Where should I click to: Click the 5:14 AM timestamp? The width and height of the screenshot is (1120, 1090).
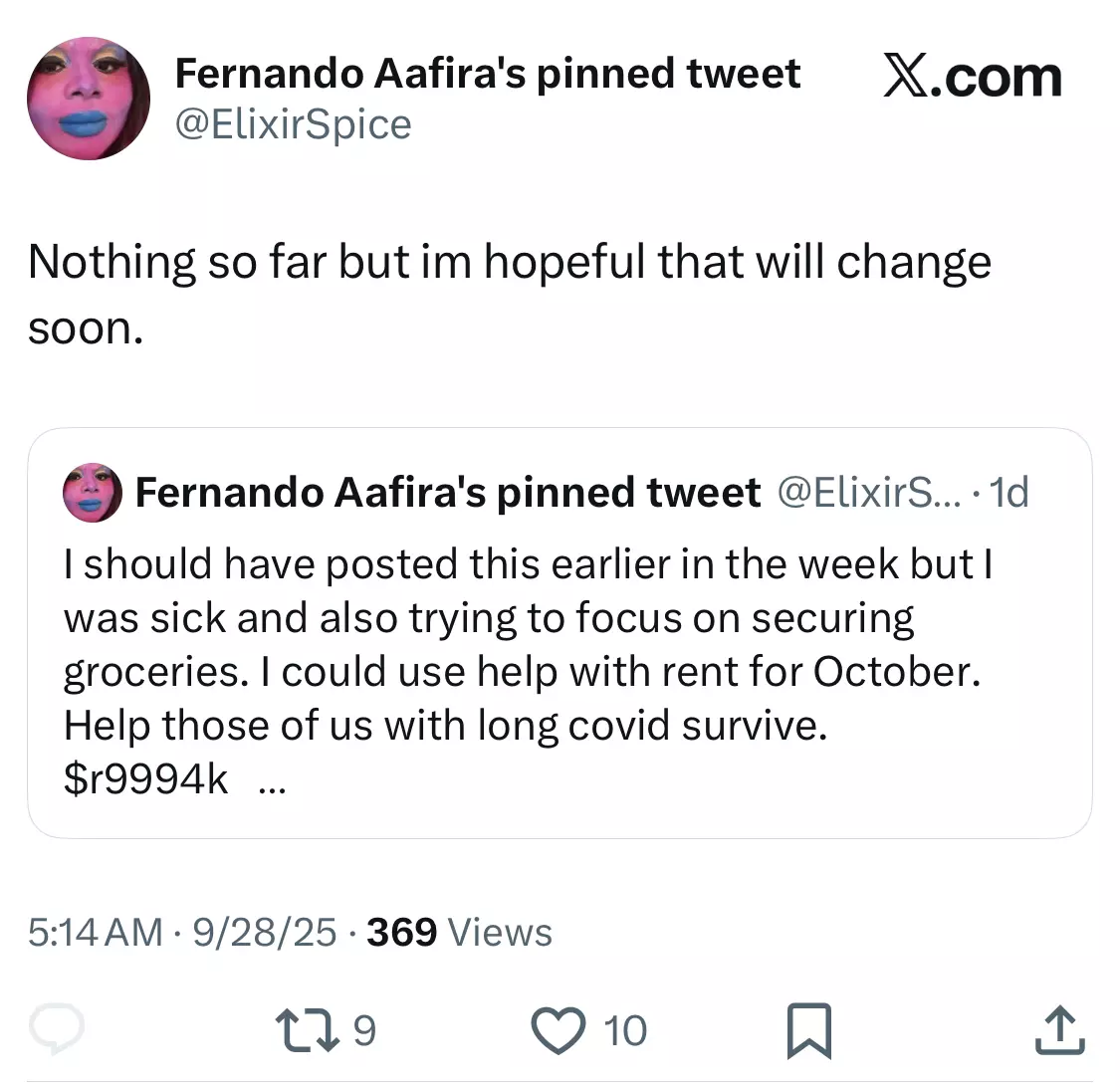click(95, 932)
